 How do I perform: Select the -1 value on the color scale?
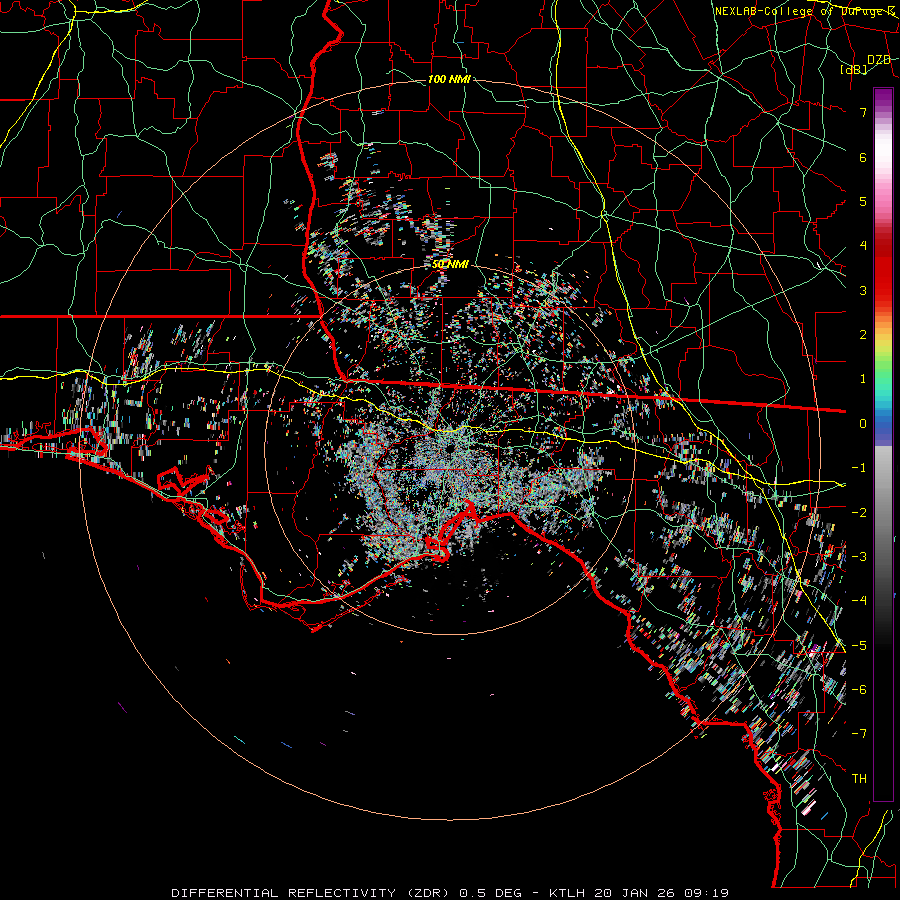tap(859, 468)
